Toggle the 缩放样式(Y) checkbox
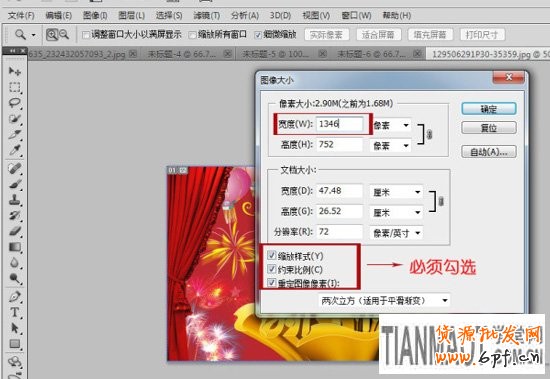550x379 pixels. [271, 255]
